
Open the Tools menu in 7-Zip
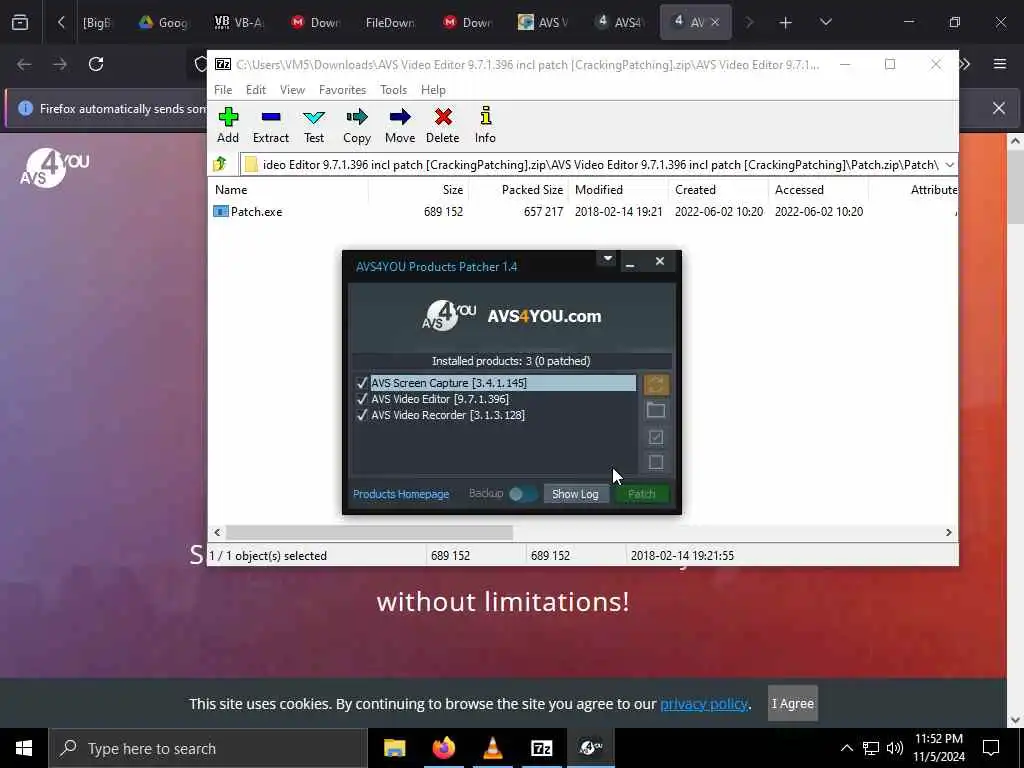tap(393, 90)
